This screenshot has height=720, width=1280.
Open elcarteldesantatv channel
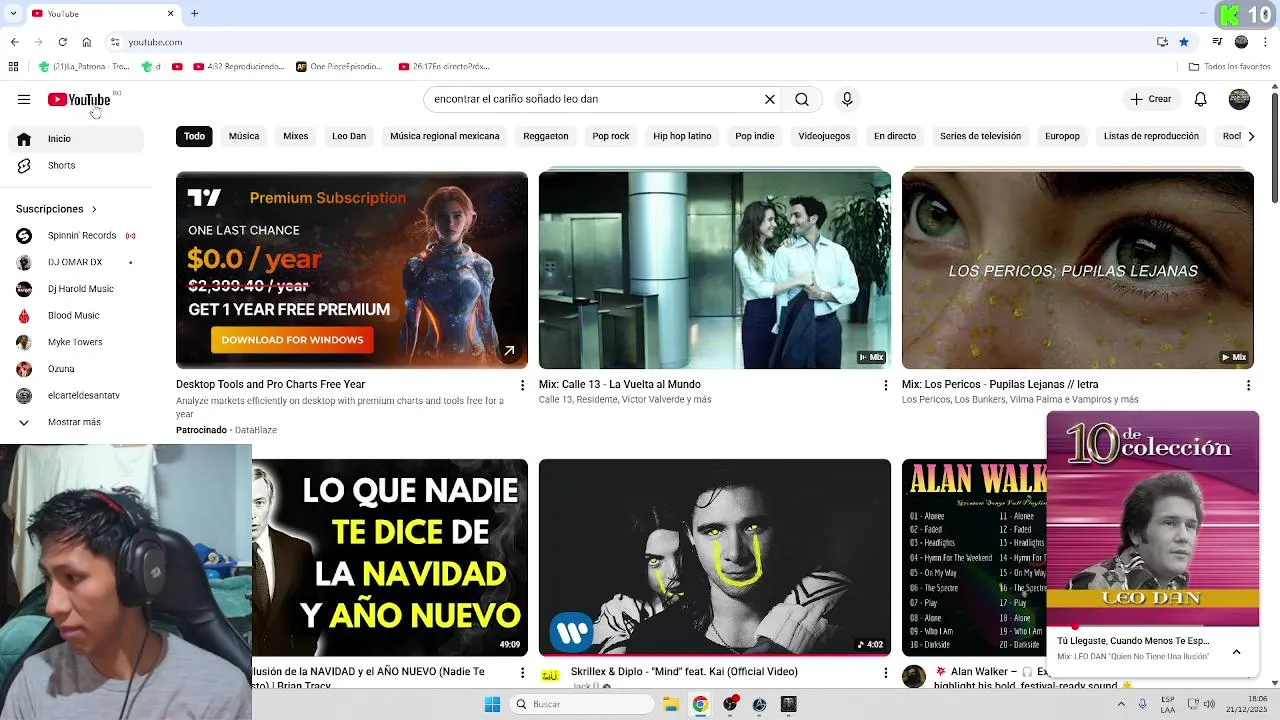coord(76,396)
